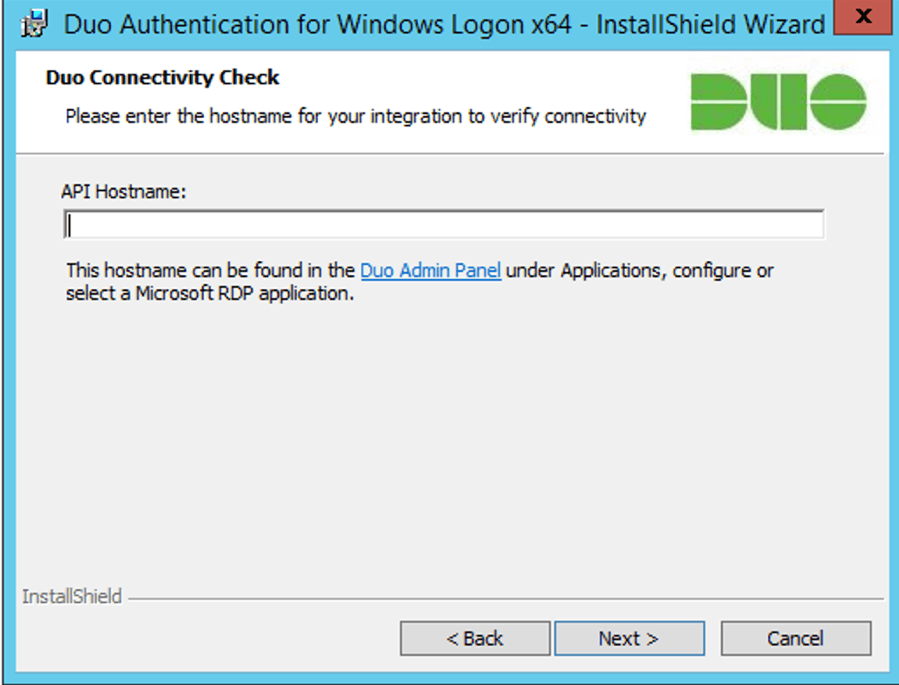Screen dimensions: 899x685
Task: Click the window title text in the title bar
Action: point(444,25)
